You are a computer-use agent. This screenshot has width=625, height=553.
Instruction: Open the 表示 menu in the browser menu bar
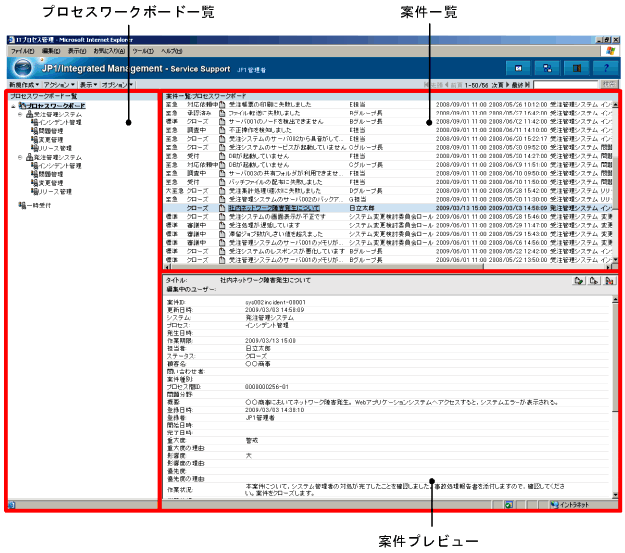pos(77,51)
